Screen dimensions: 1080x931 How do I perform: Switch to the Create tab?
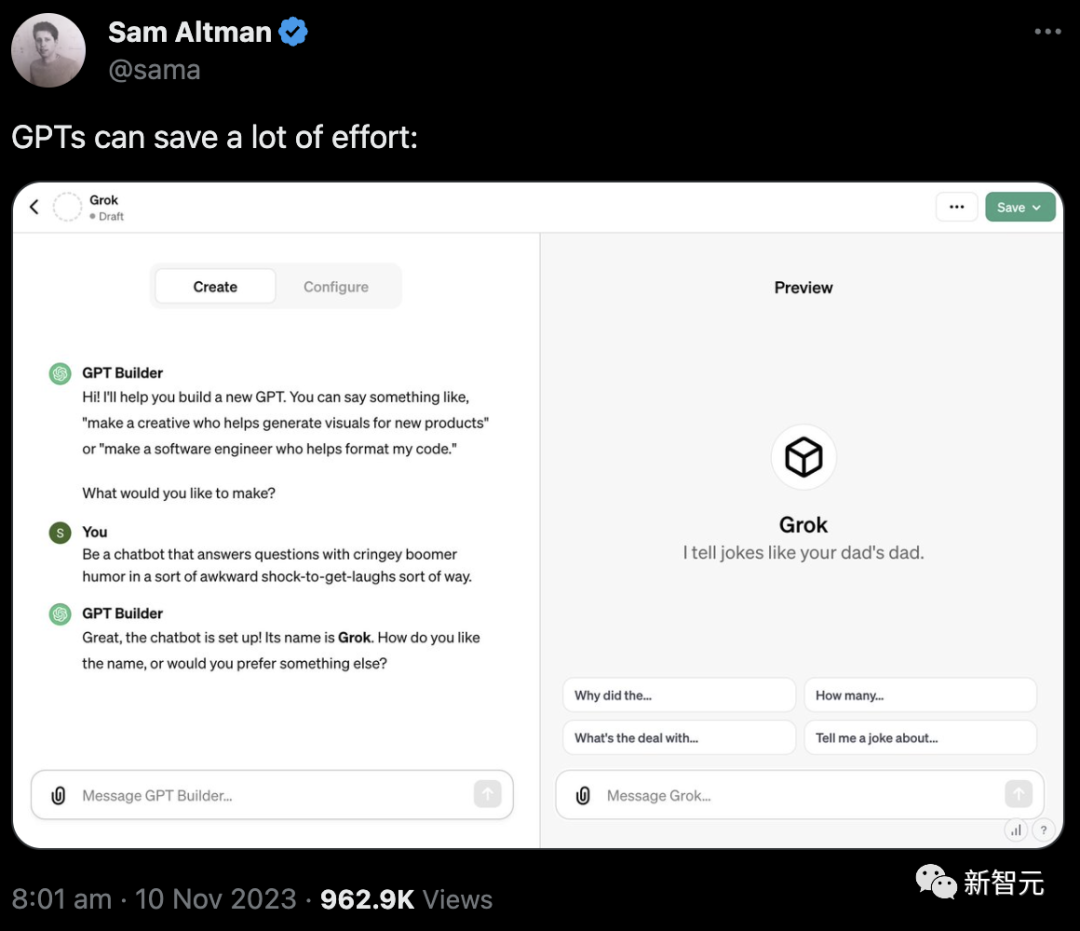(215, 287)
